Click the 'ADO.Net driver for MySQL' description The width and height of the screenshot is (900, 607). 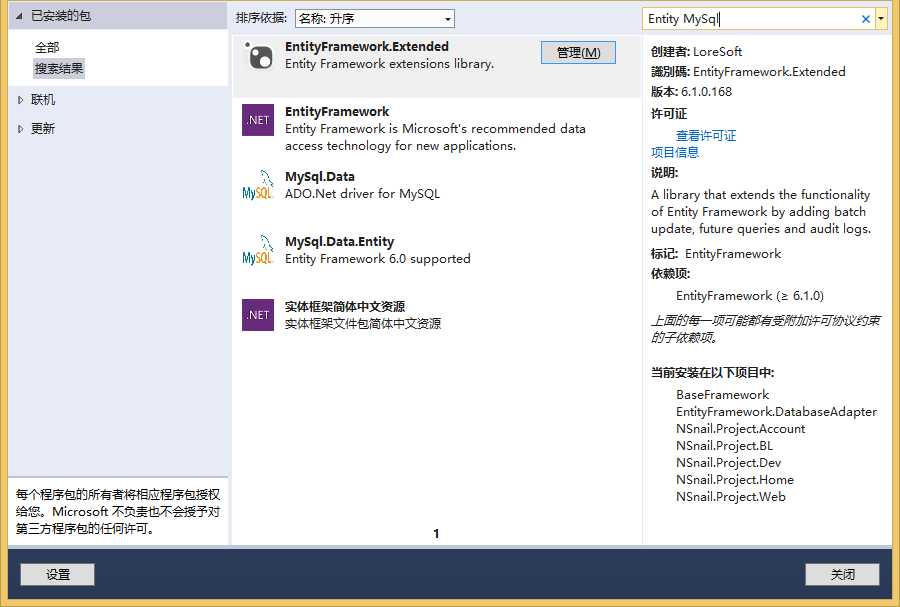[362, 194]
